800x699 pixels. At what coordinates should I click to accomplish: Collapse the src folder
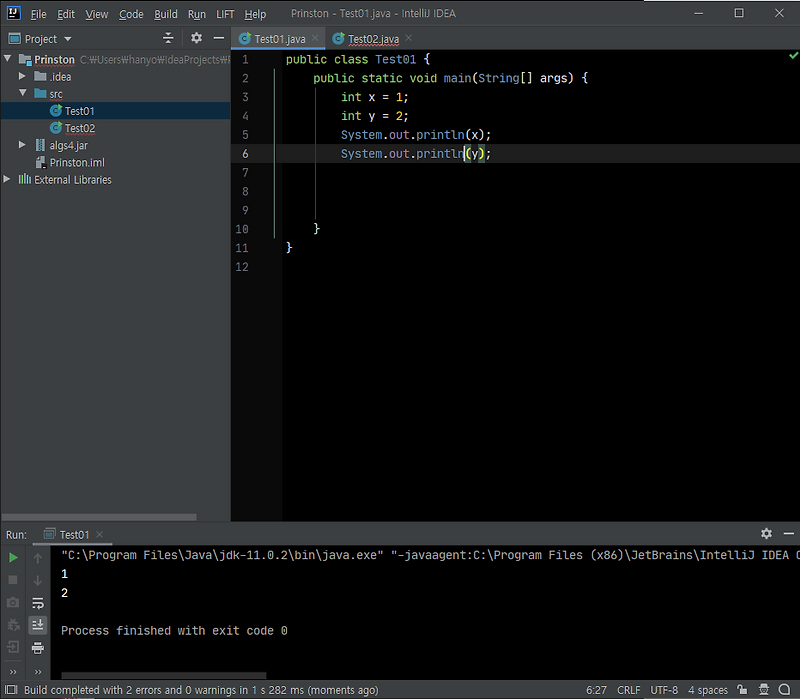point(22,92)
